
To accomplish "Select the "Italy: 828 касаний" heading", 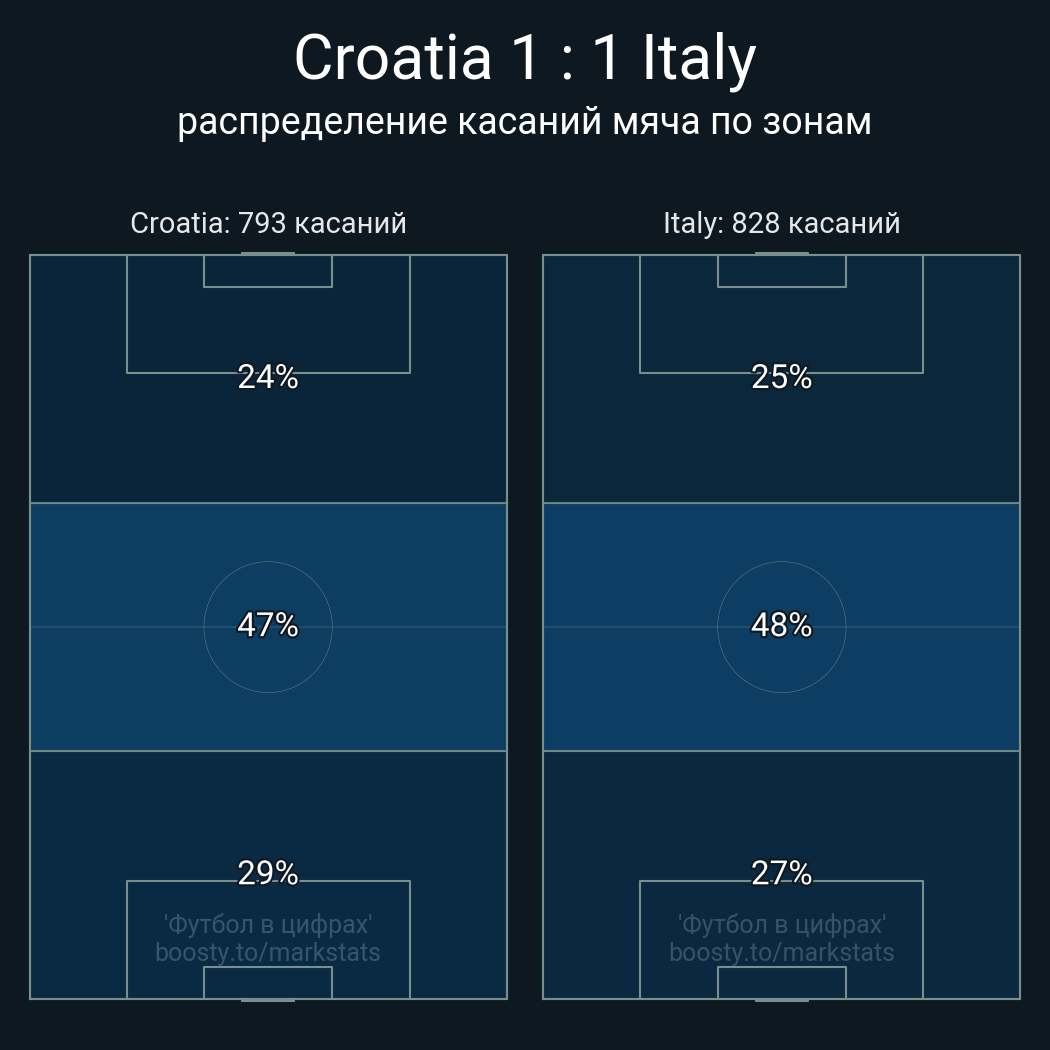I will 781,223.
